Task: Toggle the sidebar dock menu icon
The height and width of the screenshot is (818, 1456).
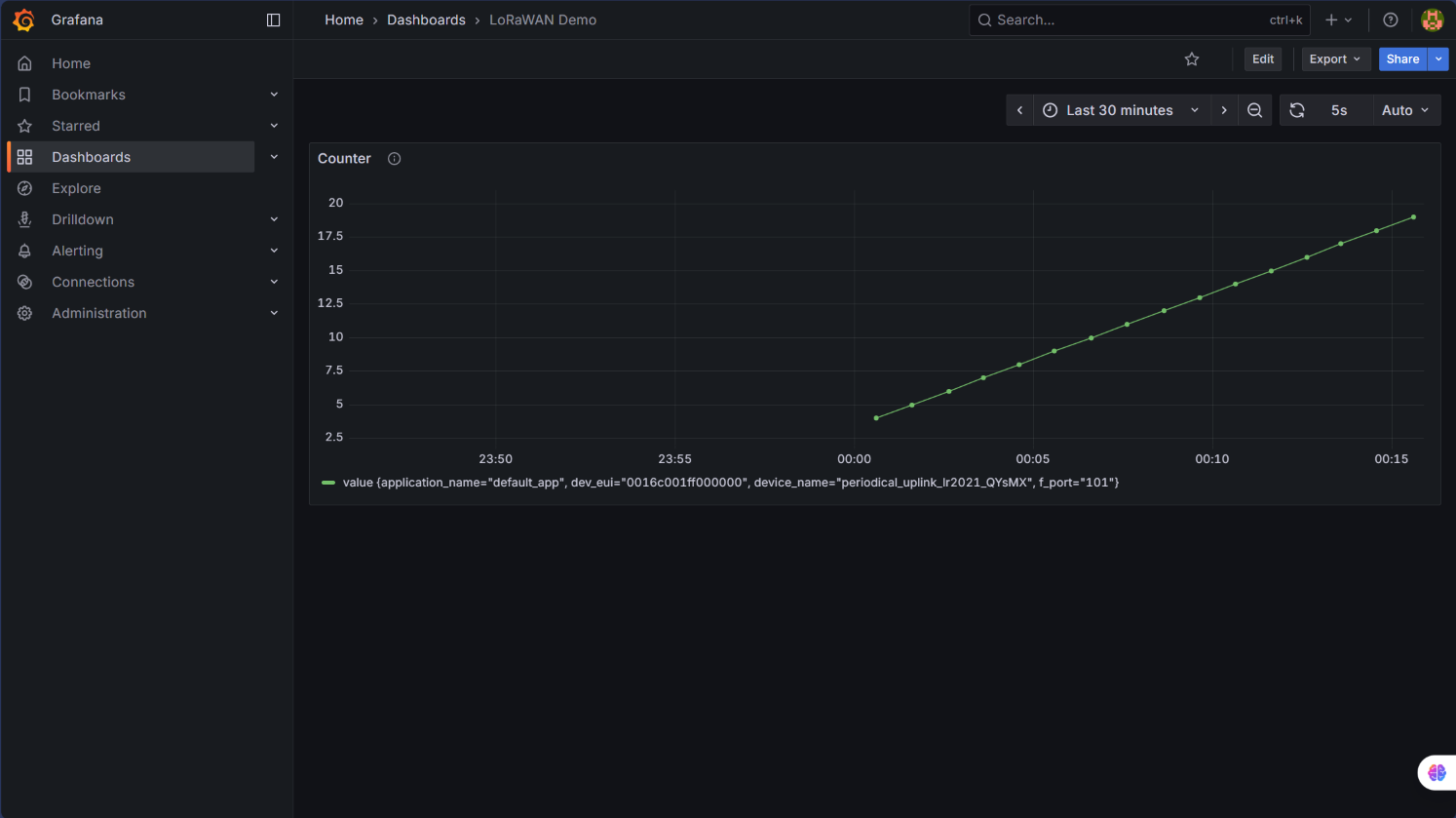Action: [274, 19]
